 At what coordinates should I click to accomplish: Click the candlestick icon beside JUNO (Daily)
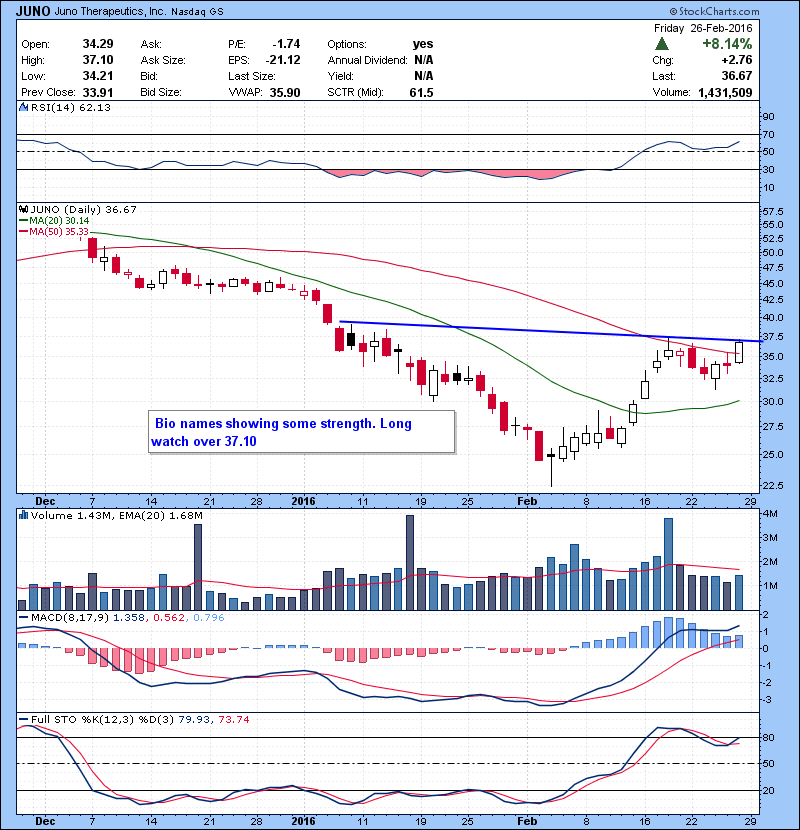23,209
